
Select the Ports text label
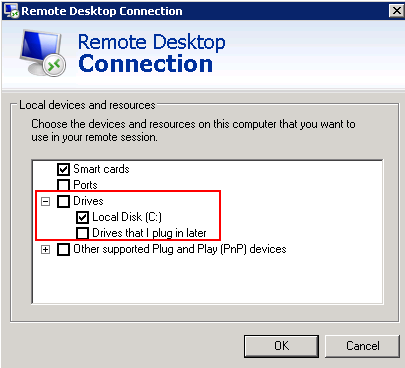click(x=85, y=185)
